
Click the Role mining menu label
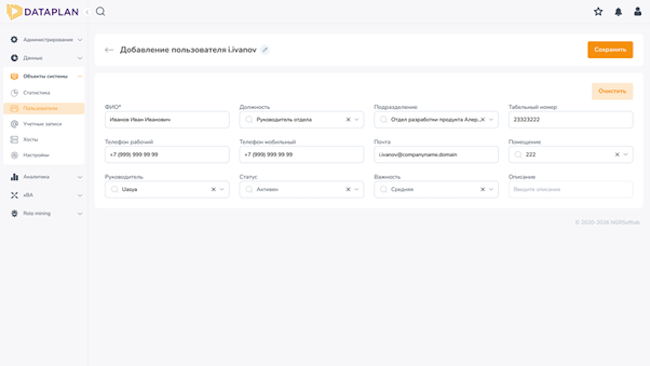point(37,213)
